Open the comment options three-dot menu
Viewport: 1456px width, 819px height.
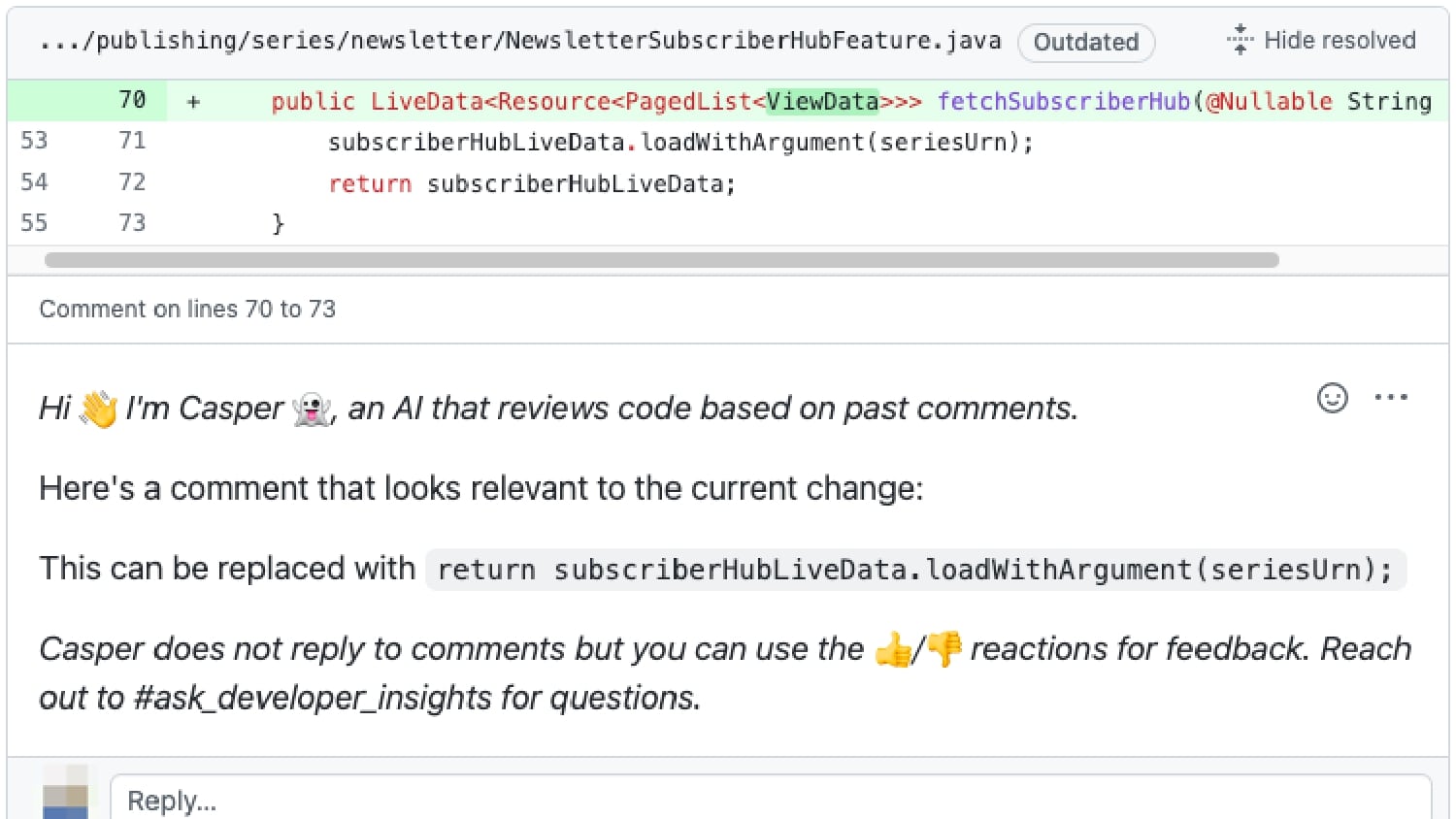pyautogui.click(x=1391, y=397)
